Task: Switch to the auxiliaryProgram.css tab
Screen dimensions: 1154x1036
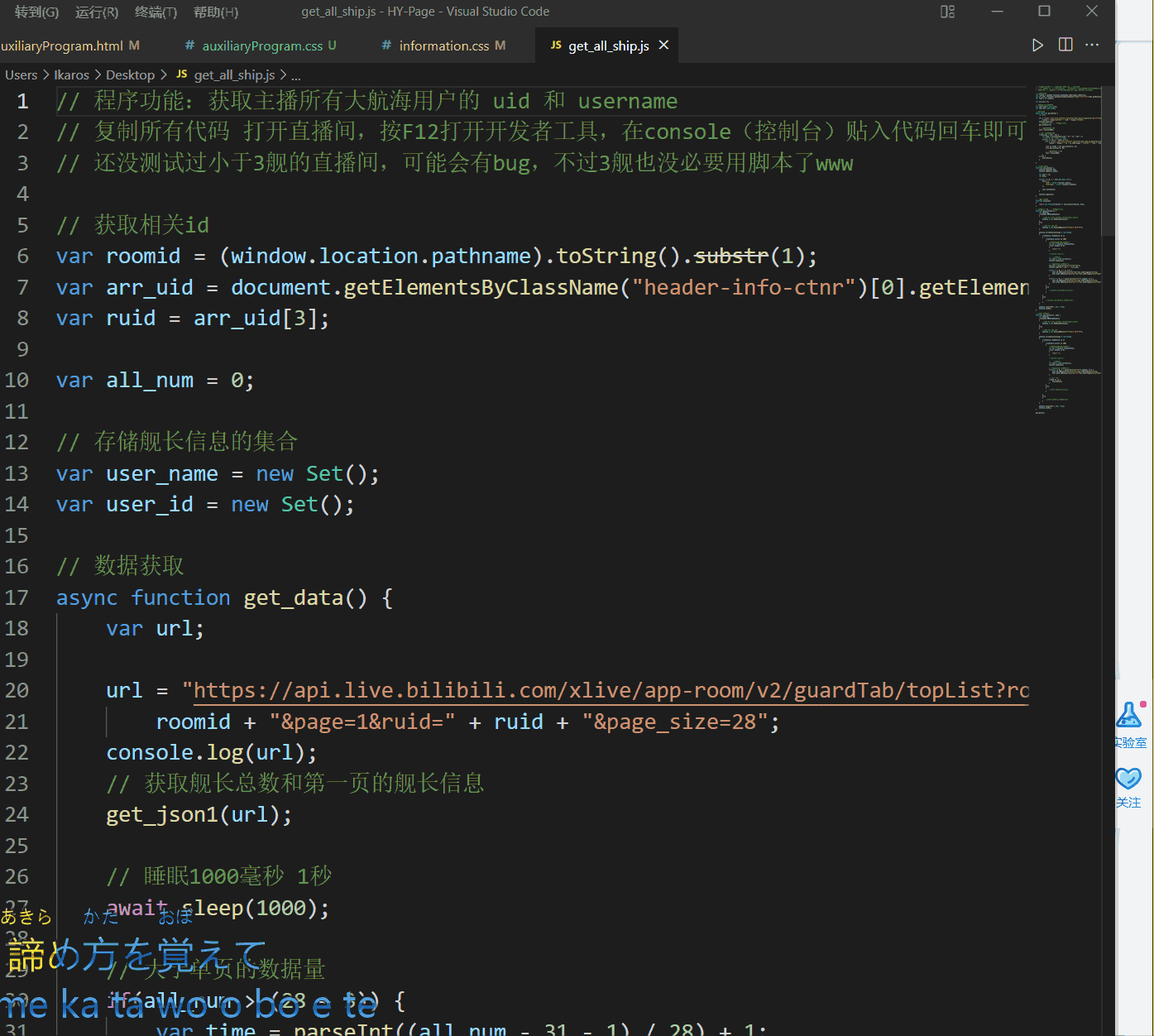Action: [261, 46]
